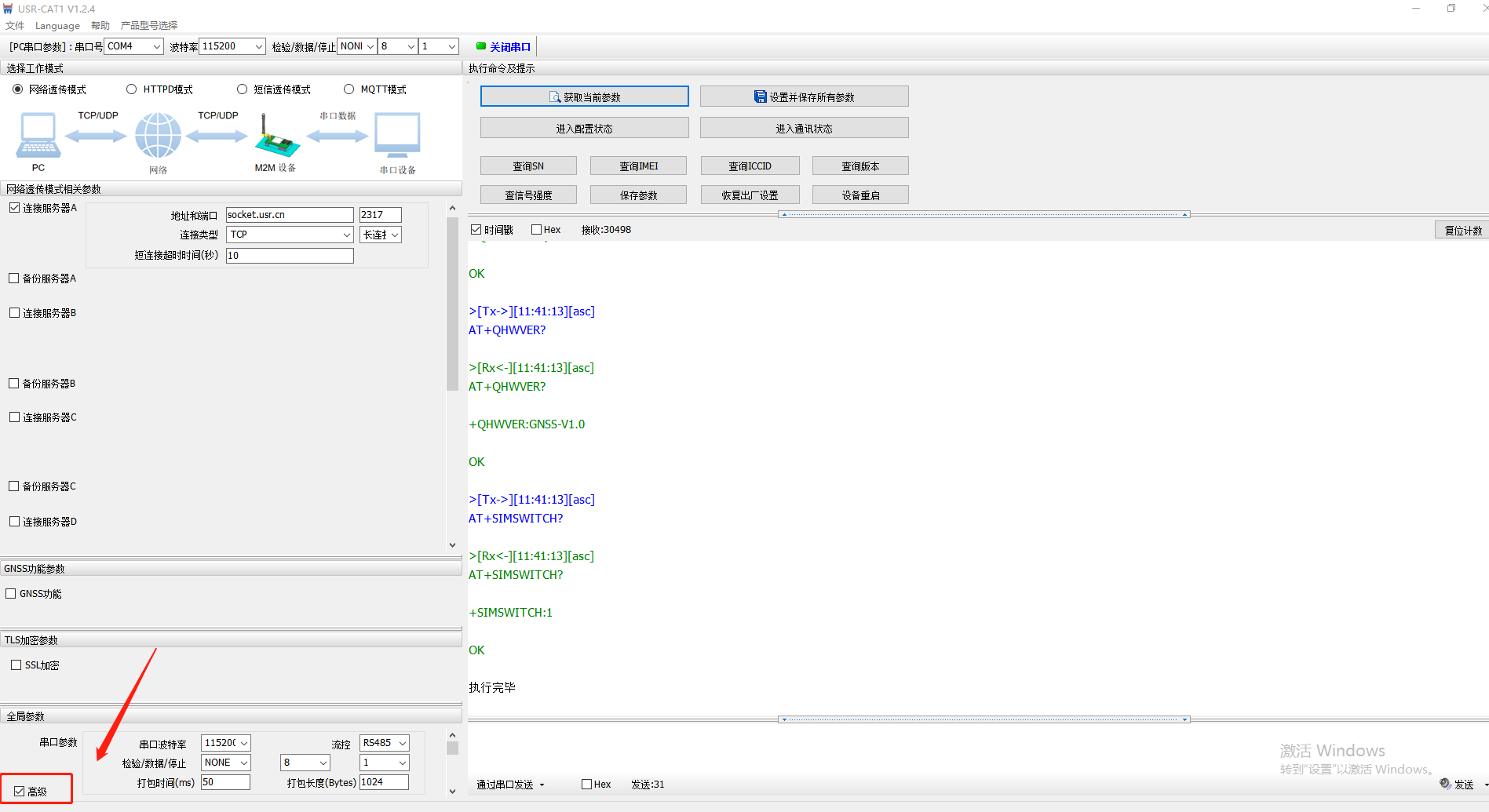Click the query IMEI button
Viewport: 1489px width, 812px height.
638,166
